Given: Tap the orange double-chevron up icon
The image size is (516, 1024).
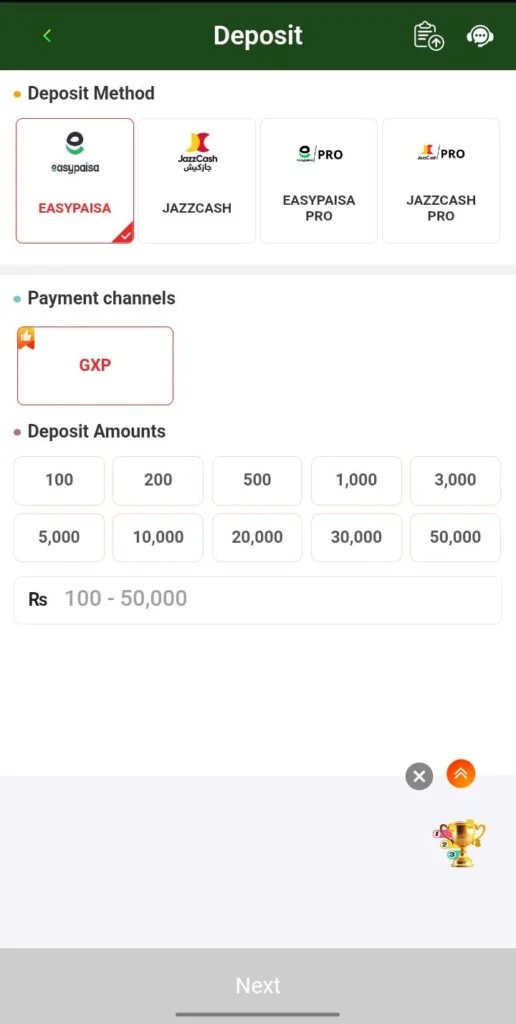Looking at the screenshot, I should 461,774.
